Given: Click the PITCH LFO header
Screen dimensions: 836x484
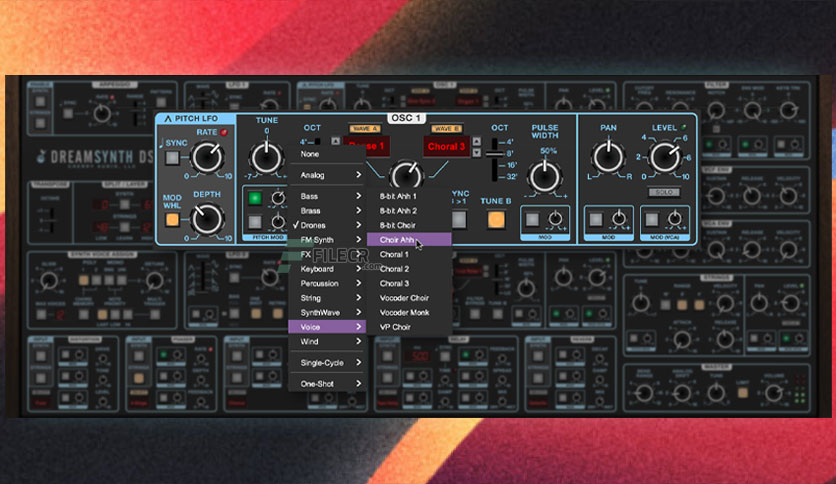Looking at the screenshot, I should point(196,118).
